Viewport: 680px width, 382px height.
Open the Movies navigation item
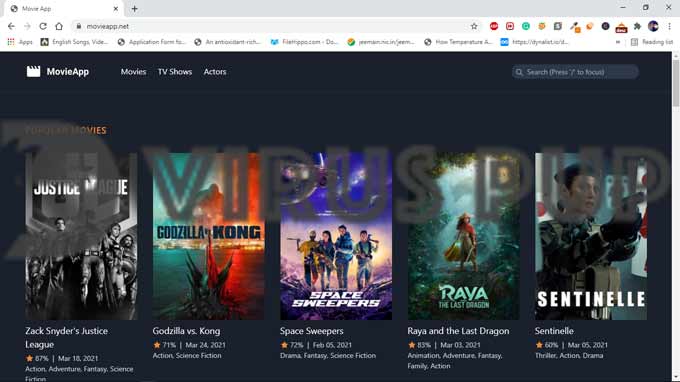pyautogui.click(x=133, y=72)
